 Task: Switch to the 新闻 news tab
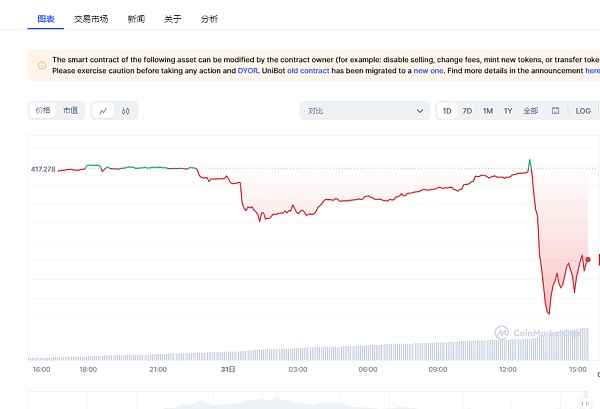[x=135, y=19]
